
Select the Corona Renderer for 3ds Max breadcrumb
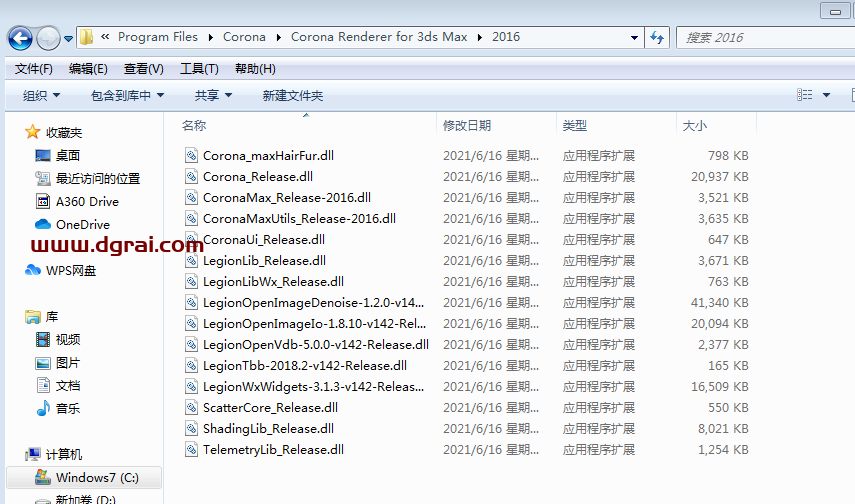[379, 37]
